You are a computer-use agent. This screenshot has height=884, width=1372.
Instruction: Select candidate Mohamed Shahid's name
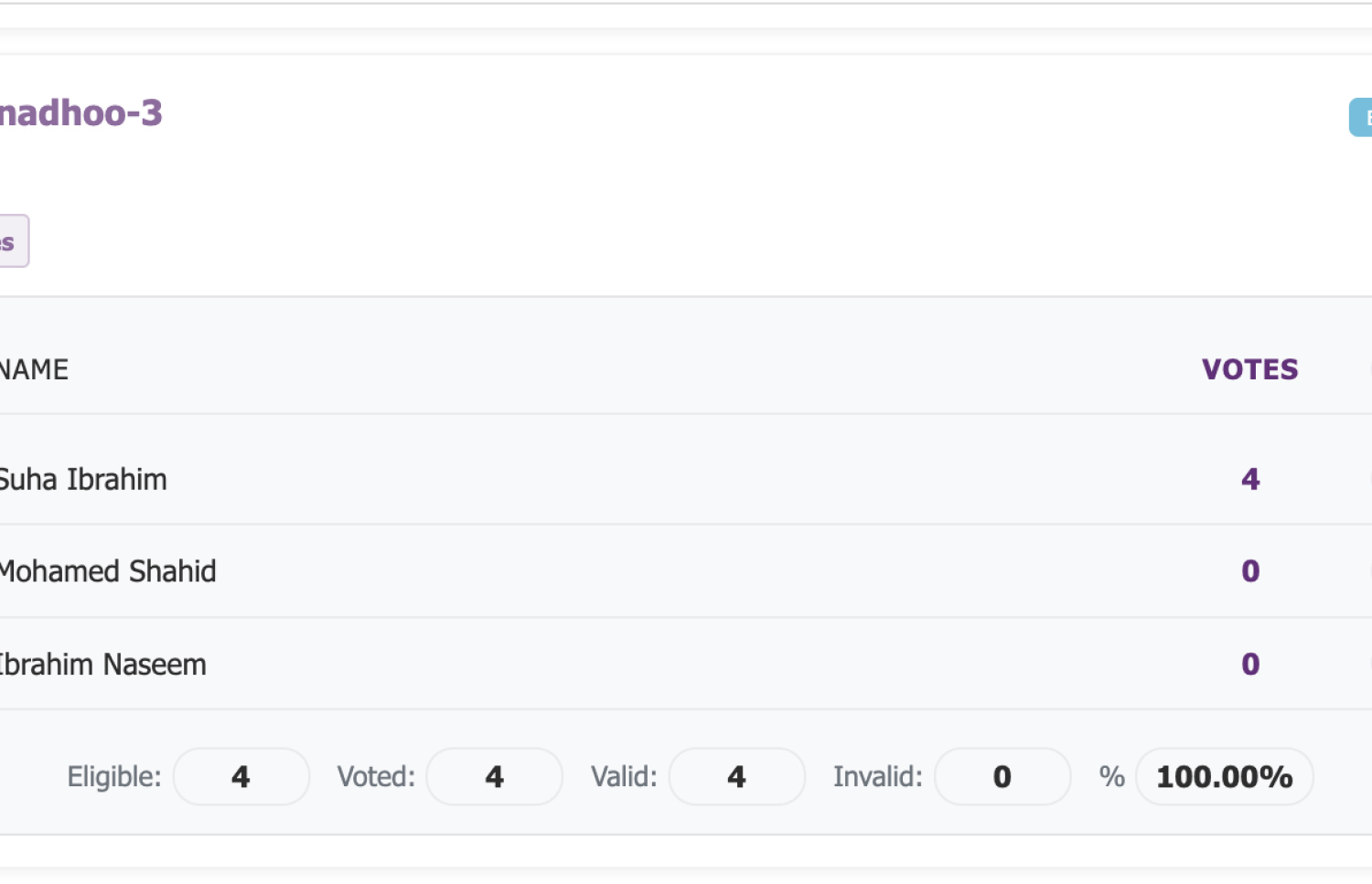pos(107,571)
